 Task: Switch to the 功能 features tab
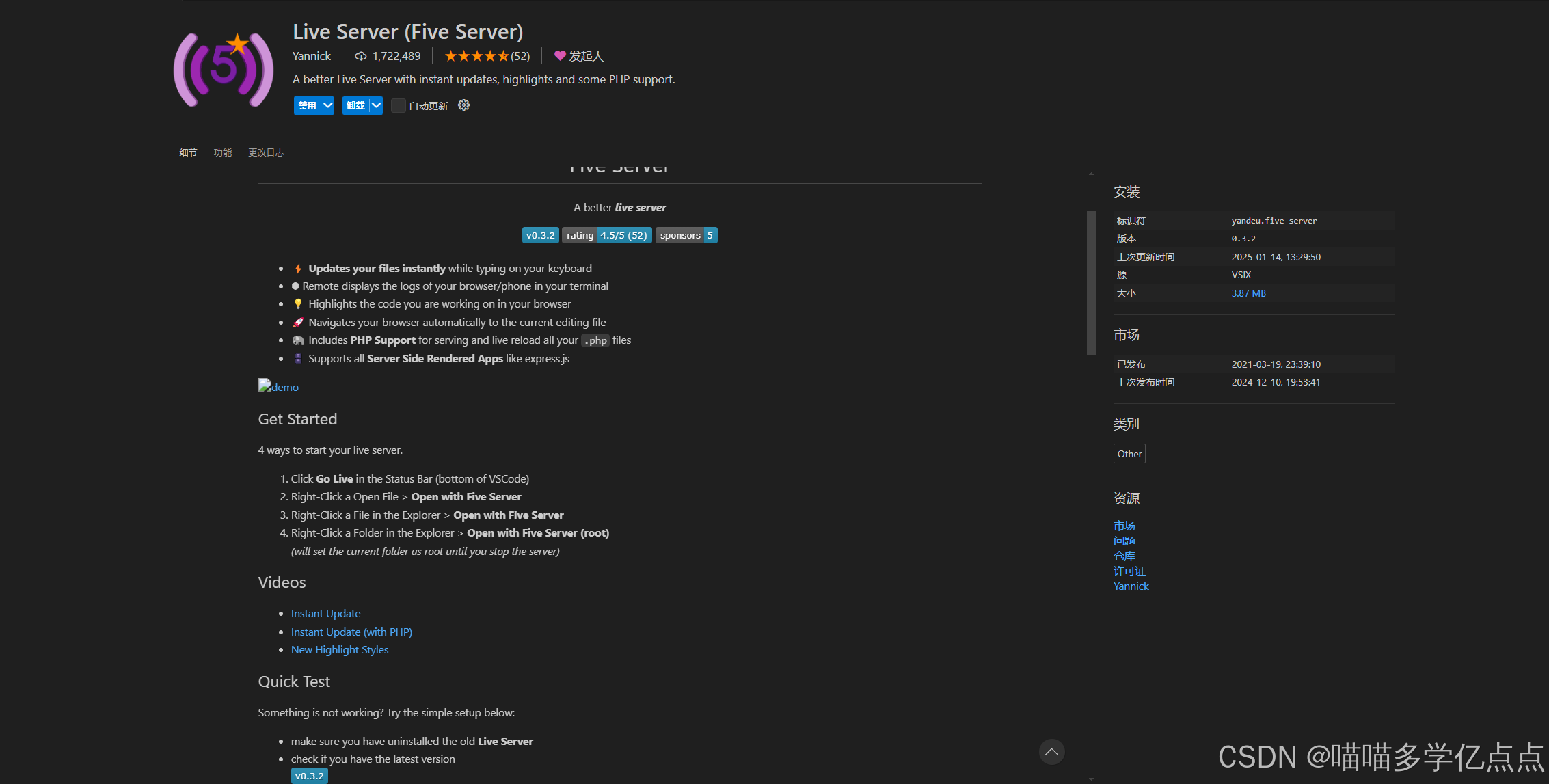(223, 152)
